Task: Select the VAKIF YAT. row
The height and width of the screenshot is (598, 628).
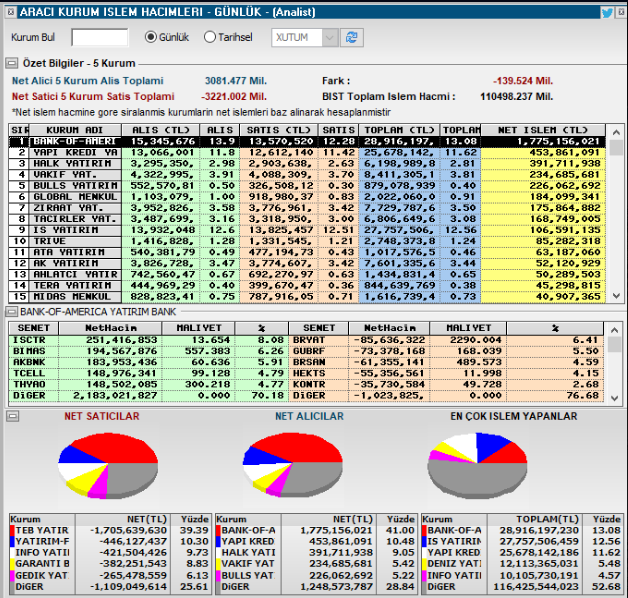Action: point(307,175)
